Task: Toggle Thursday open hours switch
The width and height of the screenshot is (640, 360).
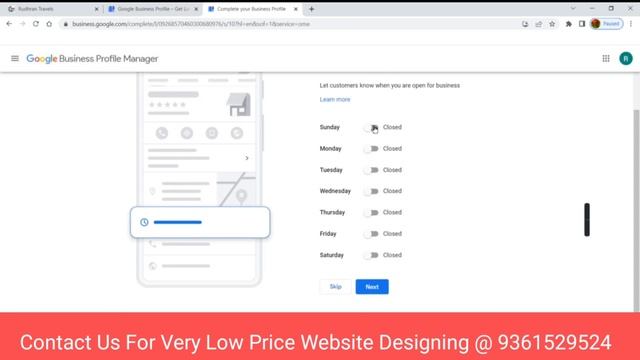Action: coord(371,212)
